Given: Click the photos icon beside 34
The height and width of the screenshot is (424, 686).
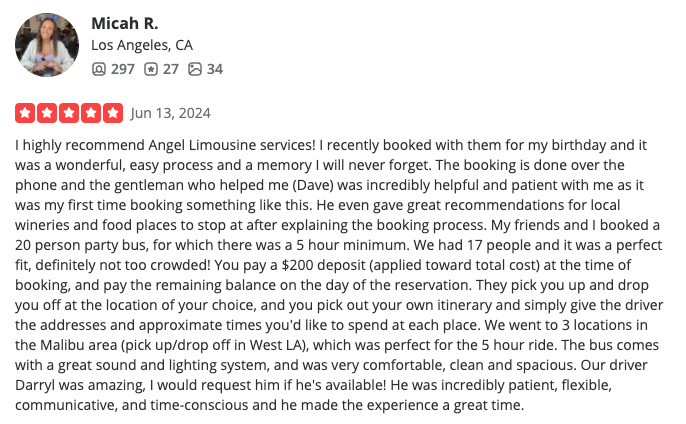Looking at the screenshot, I should (195, 69).
